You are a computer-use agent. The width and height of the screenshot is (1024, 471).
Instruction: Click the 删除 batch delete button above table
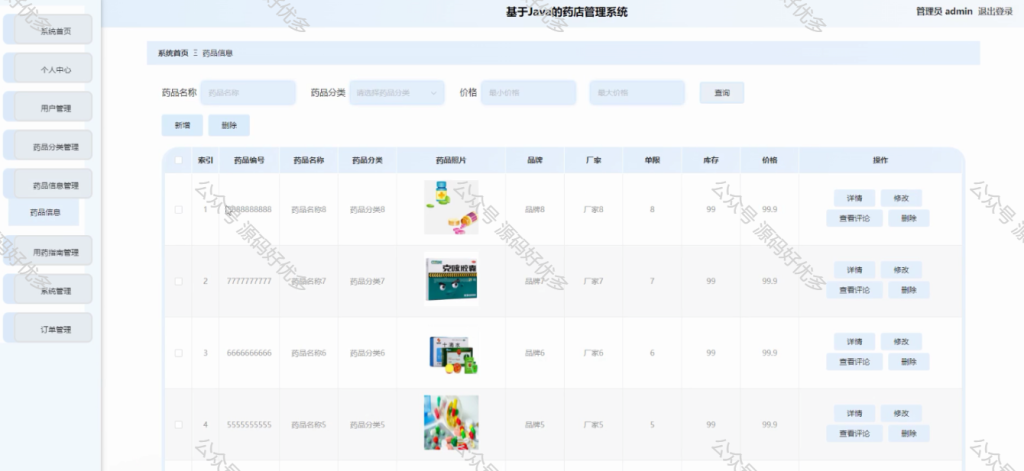tap(229, 125)
